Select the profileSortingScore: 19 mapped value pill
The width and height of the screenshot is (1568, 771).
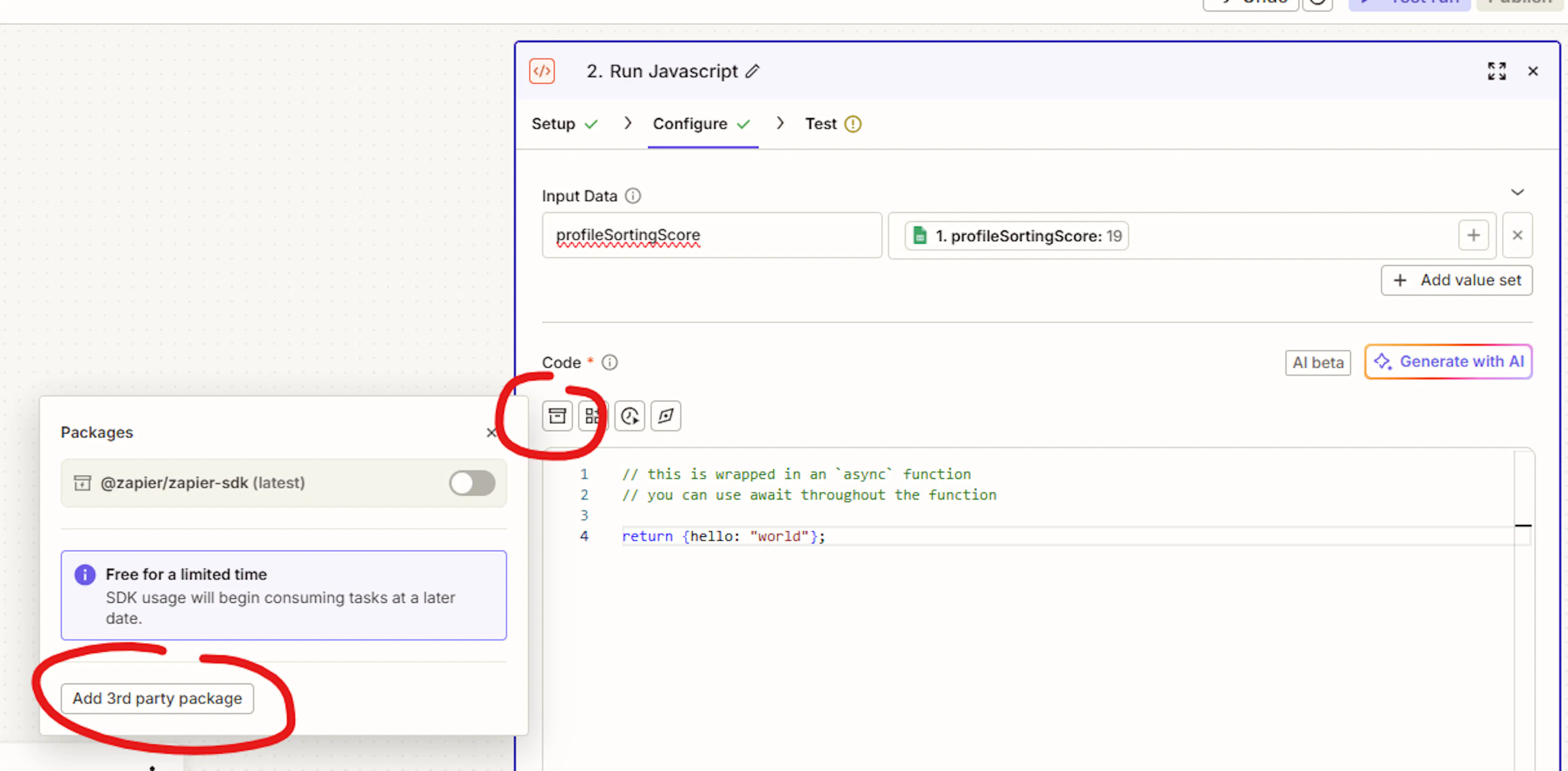pos(1016,236)
